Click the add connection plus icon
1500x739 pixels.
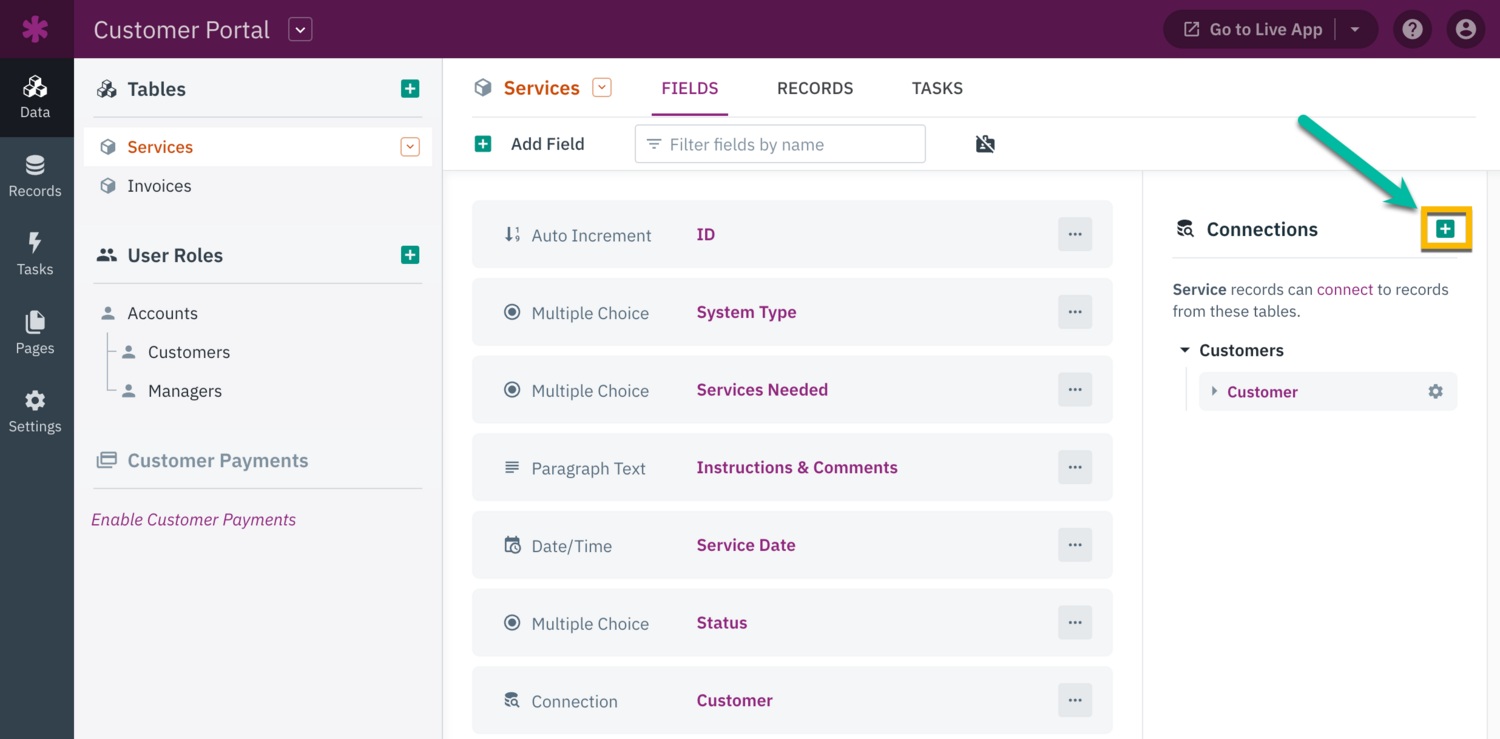(1445, 229)
